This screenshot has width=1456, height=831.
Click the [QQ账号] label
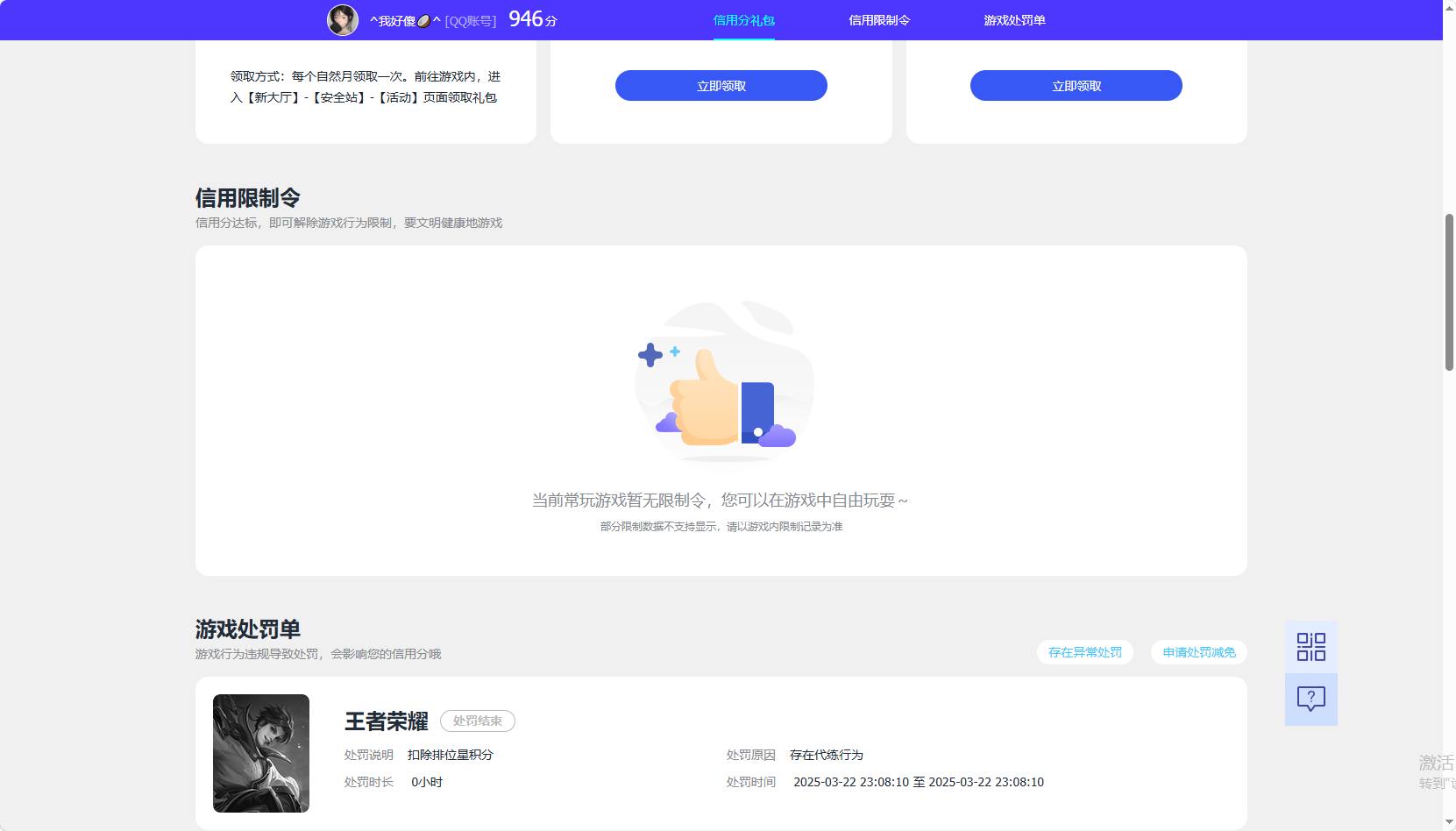[x=471, y=20]
